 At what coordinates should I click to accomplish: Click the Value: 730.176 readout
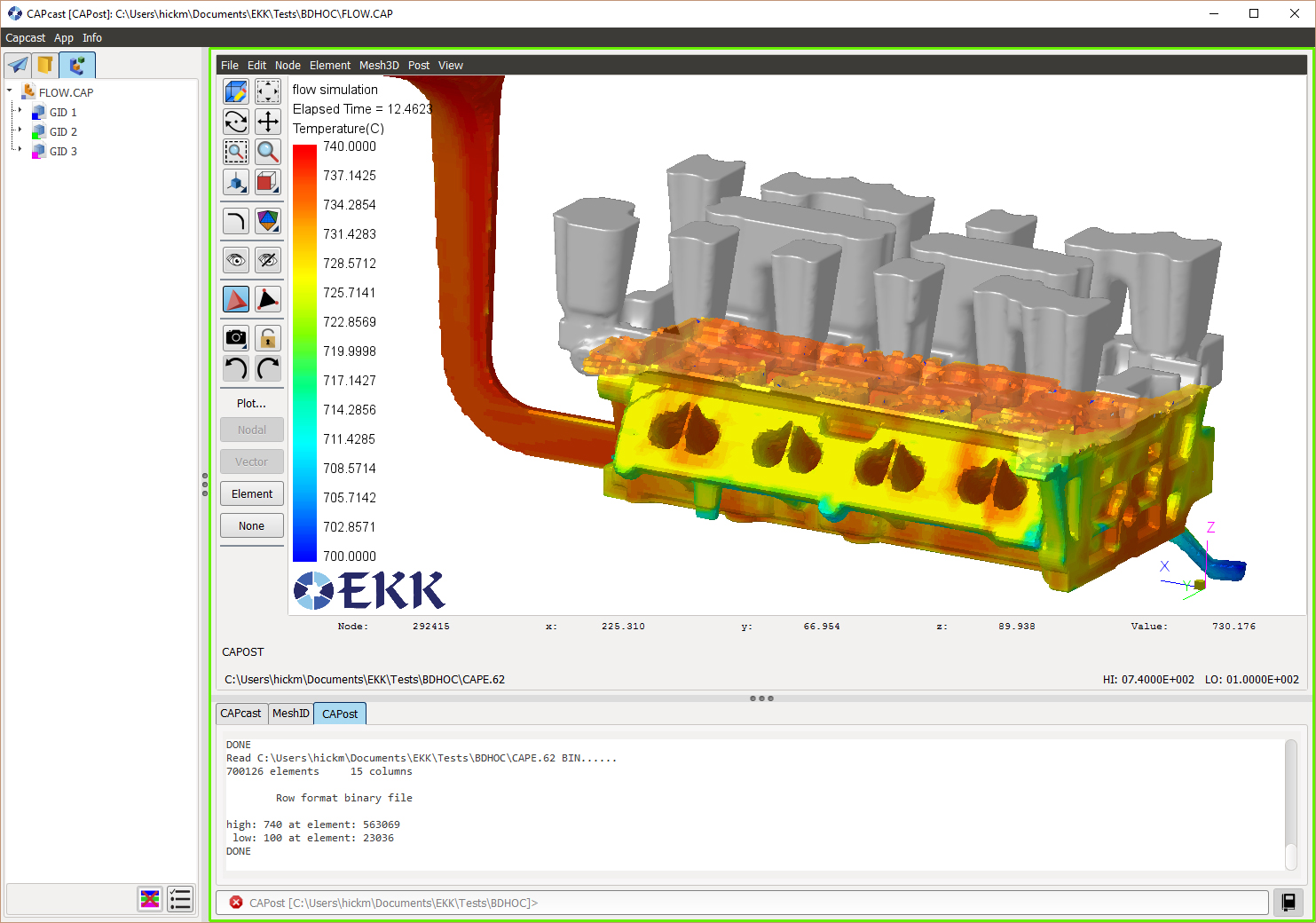[x=1194, y=627]
